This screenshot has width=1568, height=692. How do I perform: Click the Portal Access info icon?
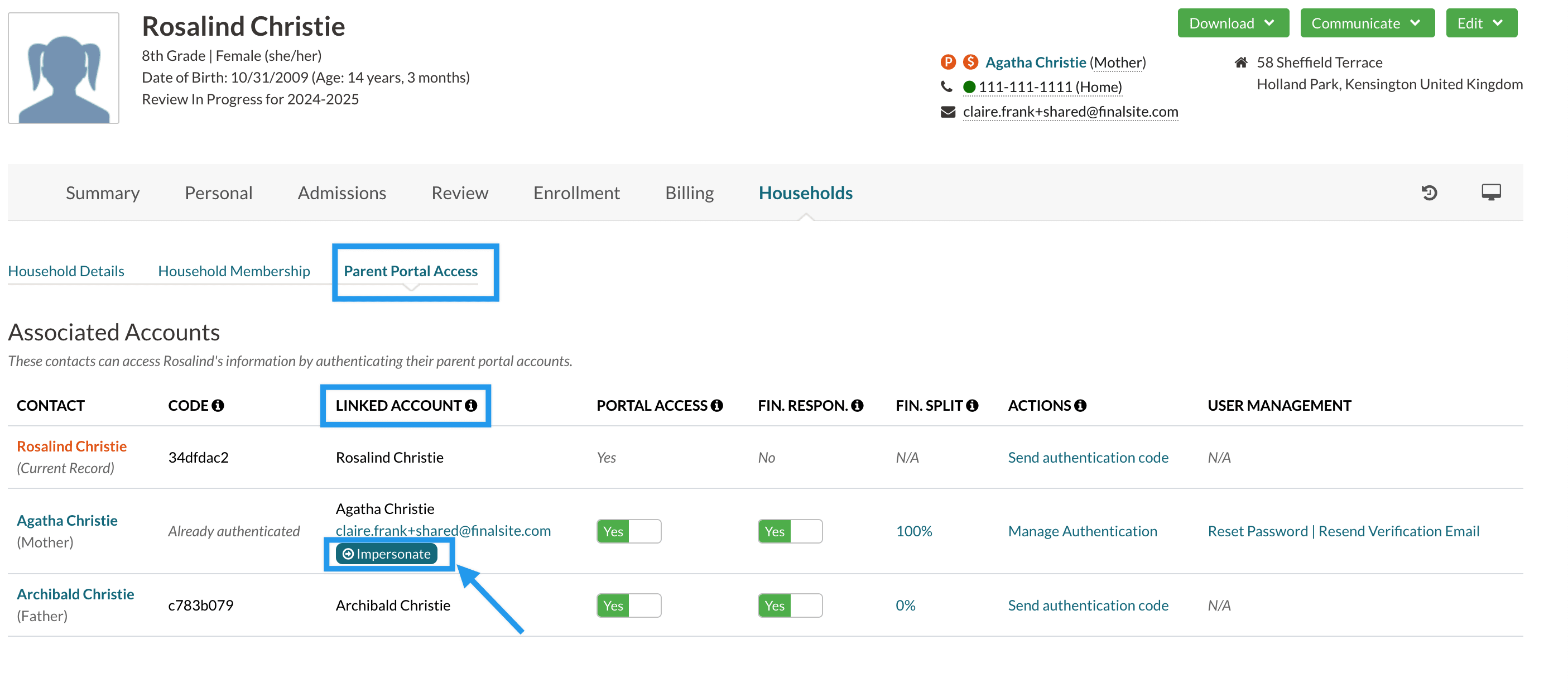pos(717,405)
